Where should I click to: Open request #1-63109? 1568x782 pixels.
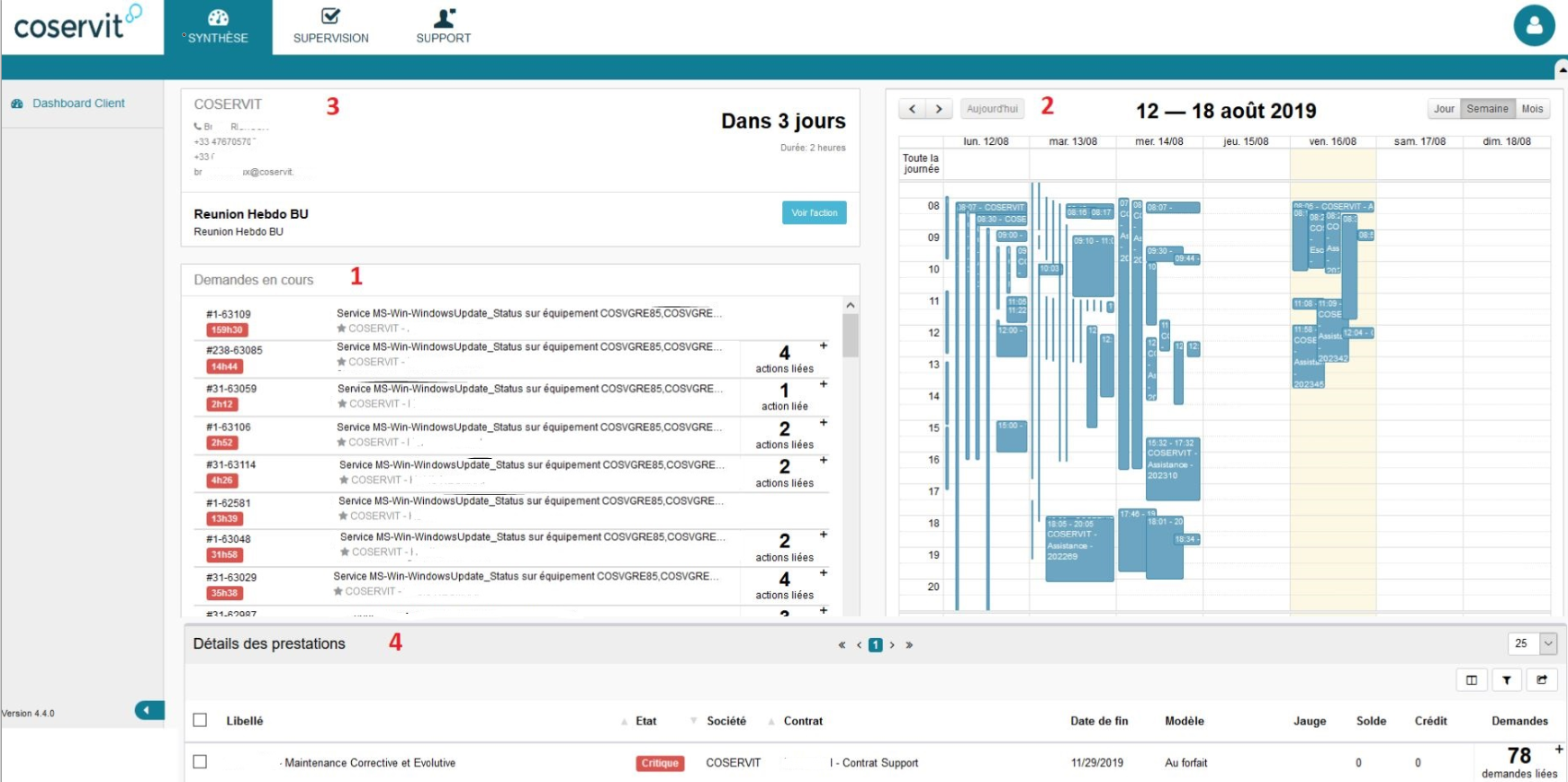click(x=229, y=314)
